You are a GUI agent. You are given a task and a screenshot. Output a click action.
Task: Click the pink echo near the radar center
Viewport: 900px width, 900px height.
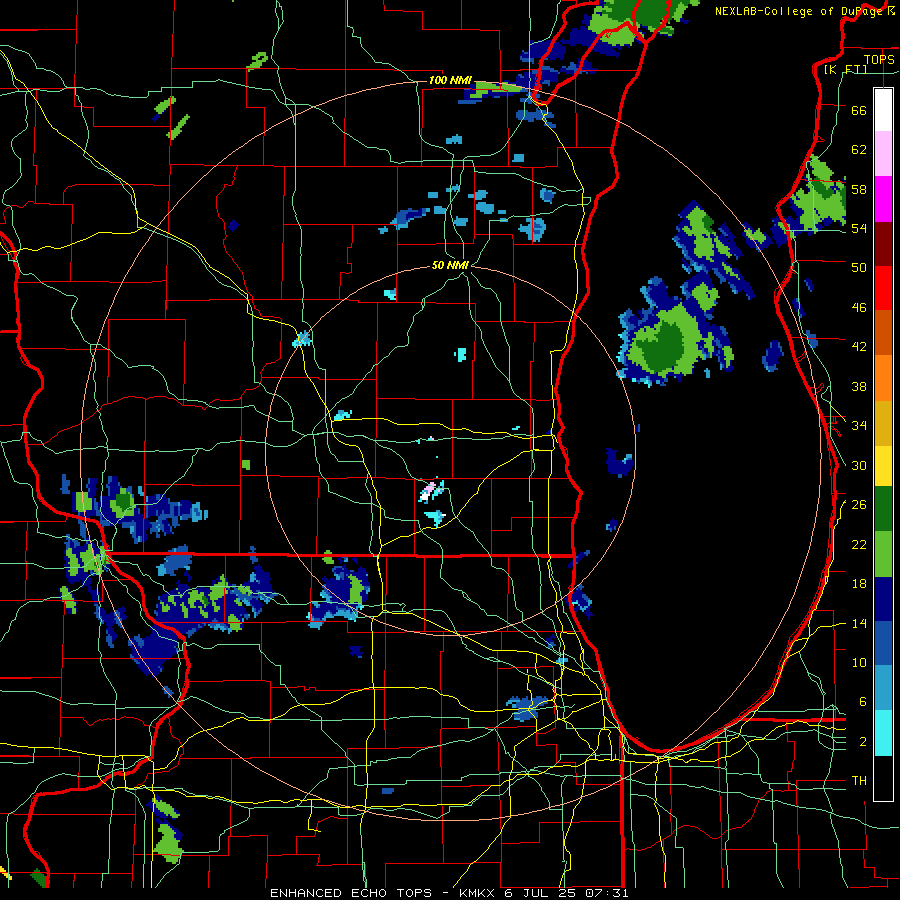point(428,490)
